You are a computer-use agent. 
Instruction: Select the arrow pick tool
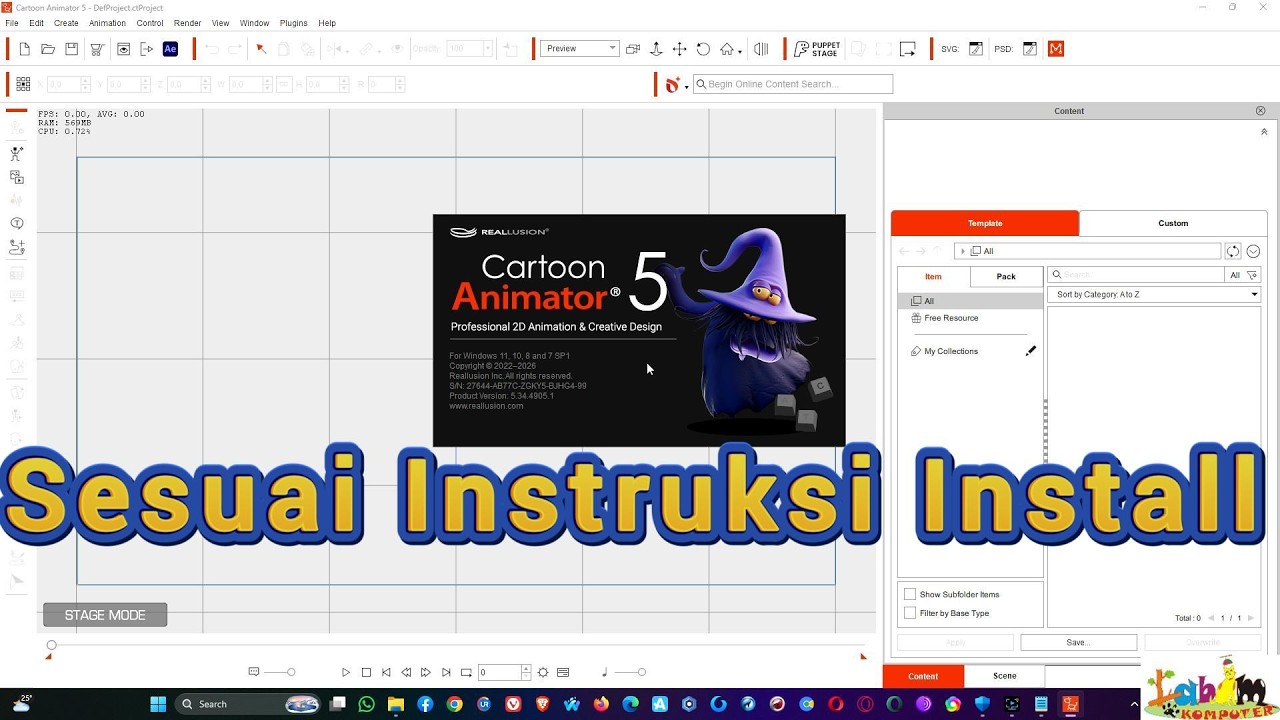point(261,49)
